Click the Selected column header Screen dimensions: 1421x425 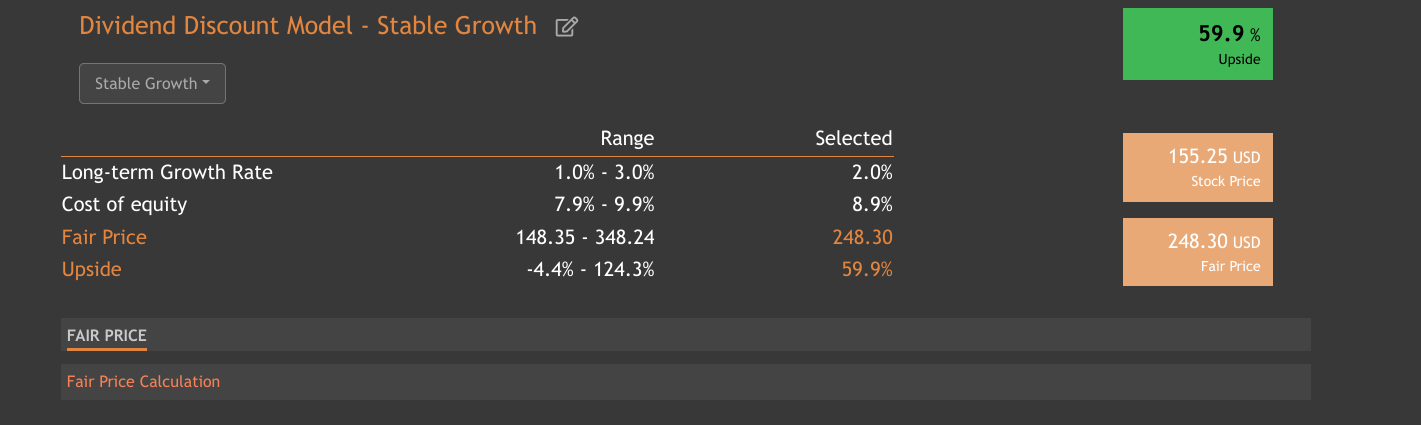(853, 138)
